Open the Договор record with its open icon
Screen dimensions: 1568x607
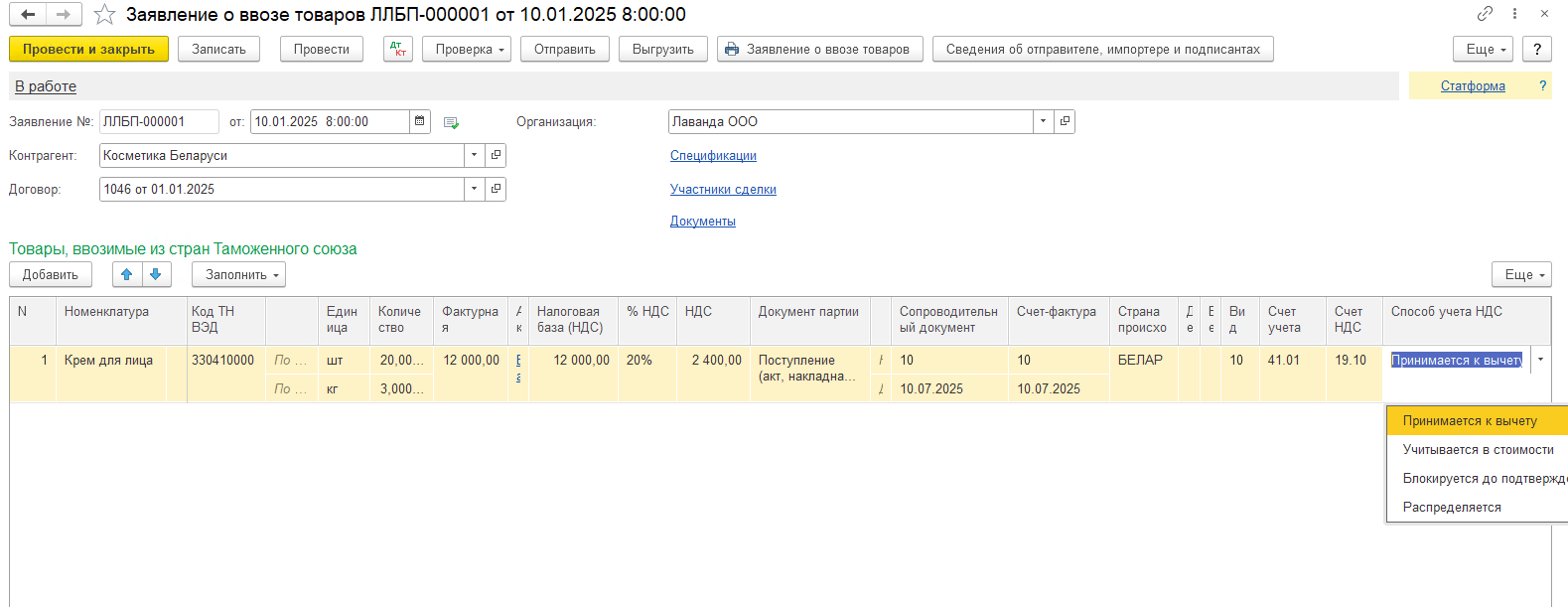pos(496,189)
